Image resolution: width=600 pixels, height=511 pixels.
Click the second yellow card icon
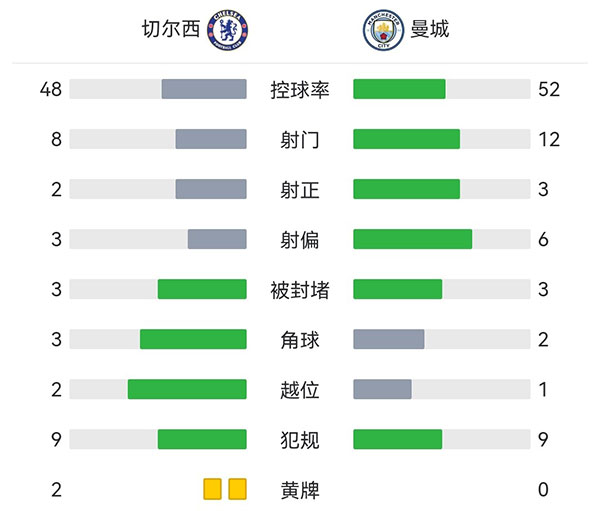(x=237, y=489)
